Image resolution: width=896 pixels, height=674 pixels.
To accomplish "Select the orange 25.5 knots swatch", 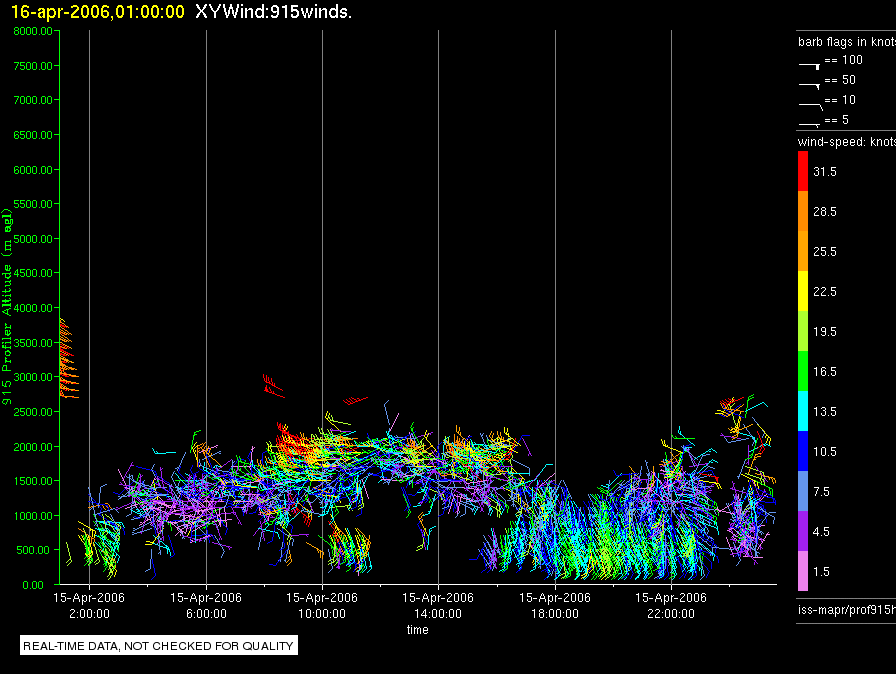I will coord(803,251).
